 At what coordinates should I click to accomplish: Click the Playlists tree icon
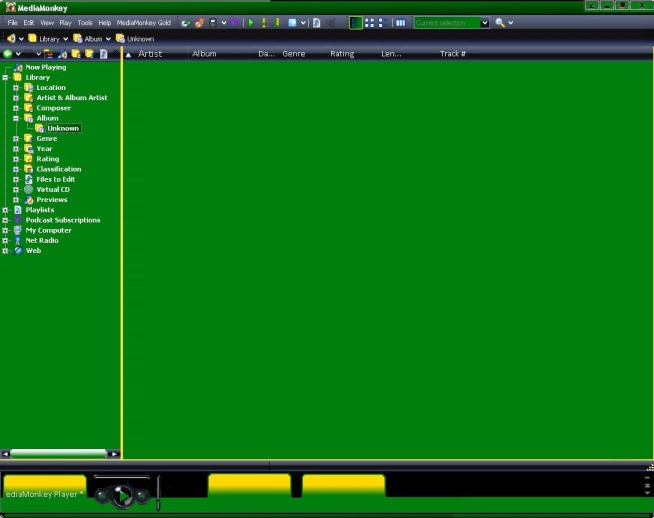[18, 210]
